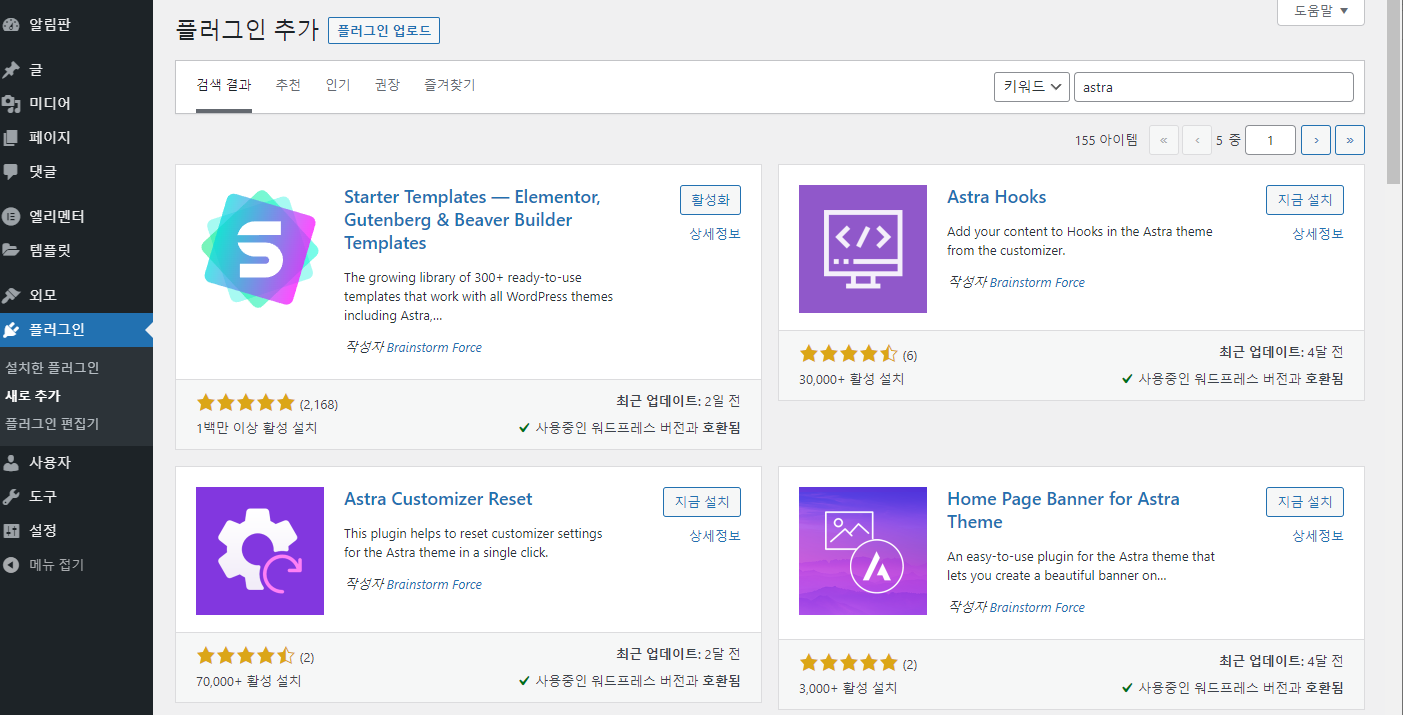
Task: Open the Astra Customizer Reset title link
Action: 438,499
